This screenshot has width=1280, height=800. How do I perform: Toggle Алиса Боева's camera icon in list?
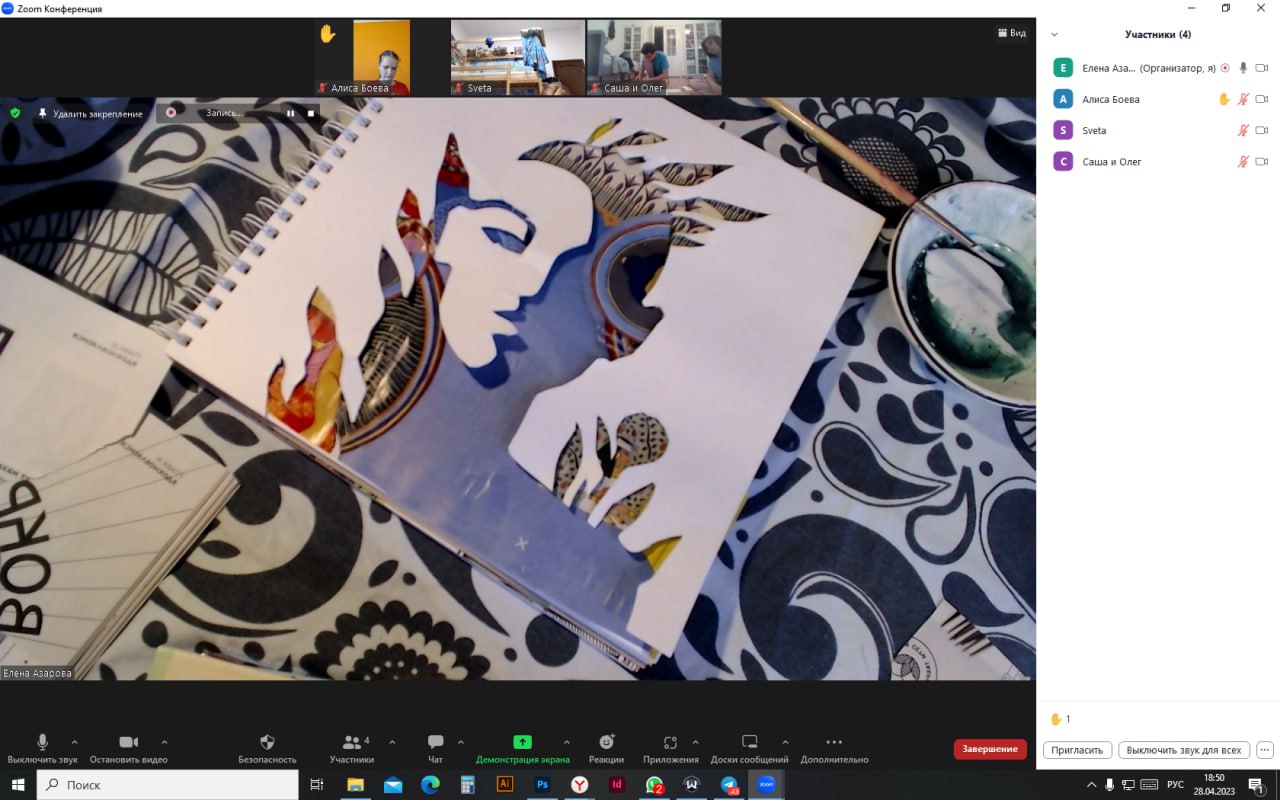(1261, 99)
